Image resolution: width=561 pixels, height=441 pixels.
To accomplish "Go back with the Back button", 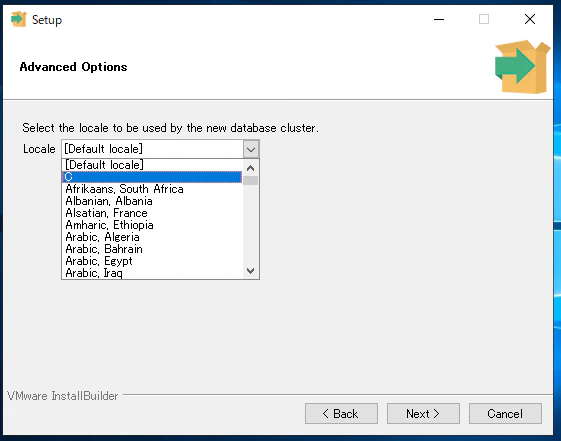I will 341,414.
